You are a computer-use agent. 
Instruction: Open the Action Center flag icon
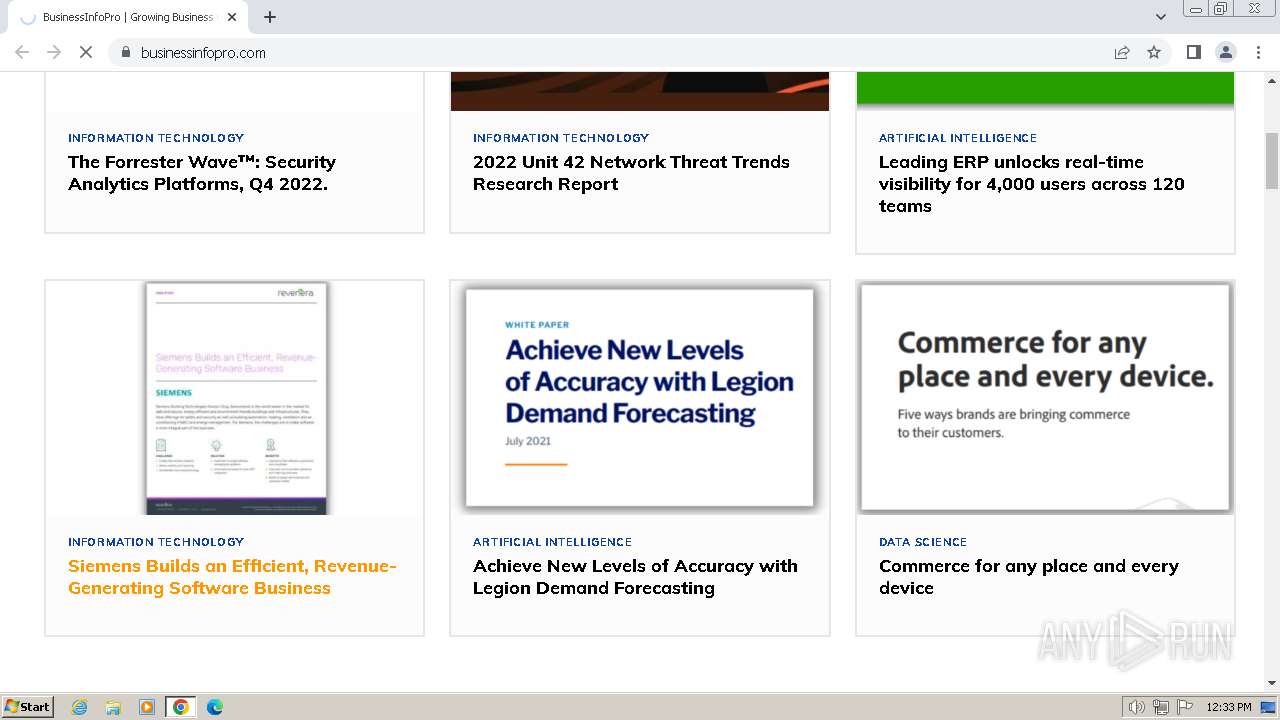(x=1185, y=707)
